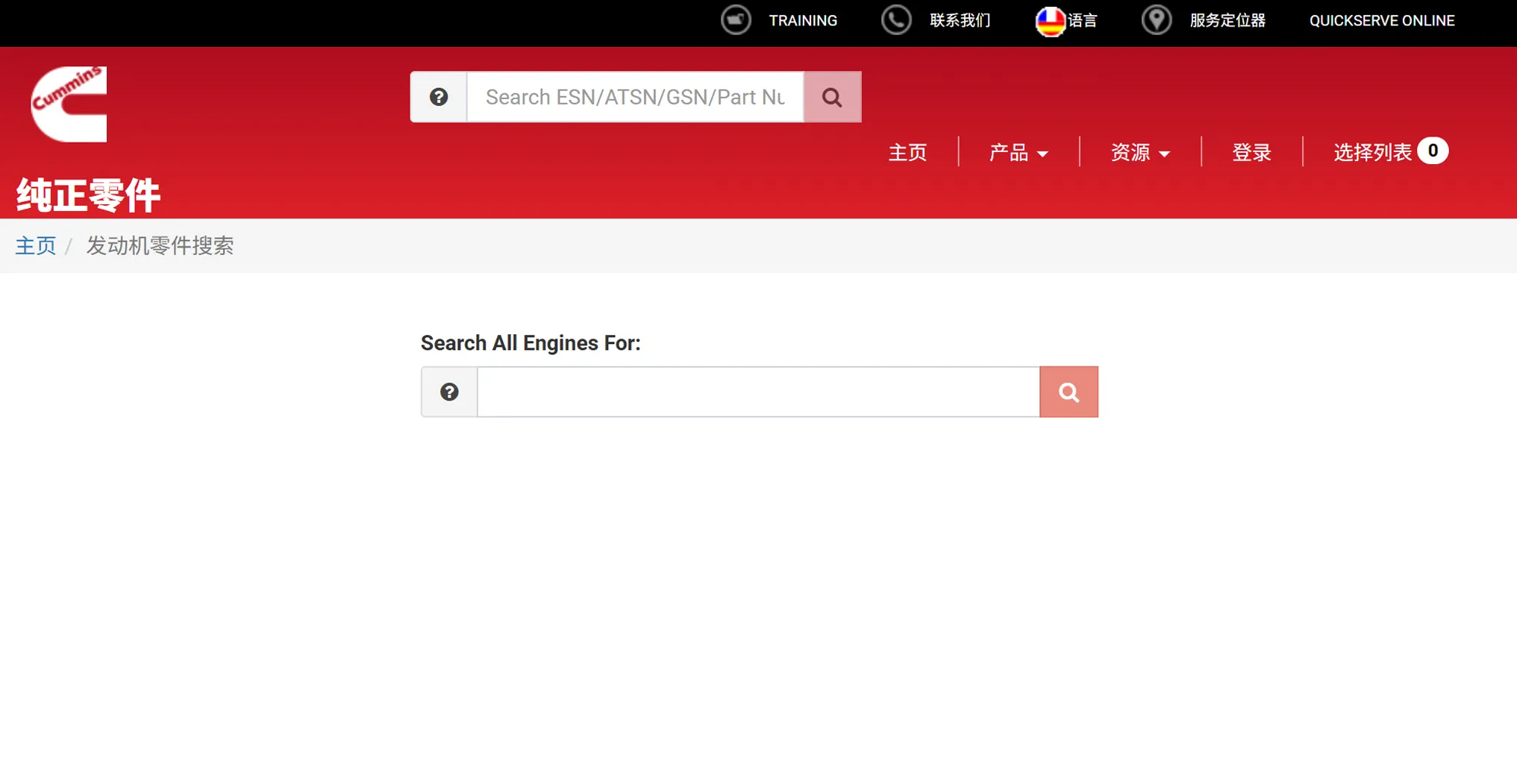Click the help icon beside the header search
1517x784 pixels.
tap(439, 97)
